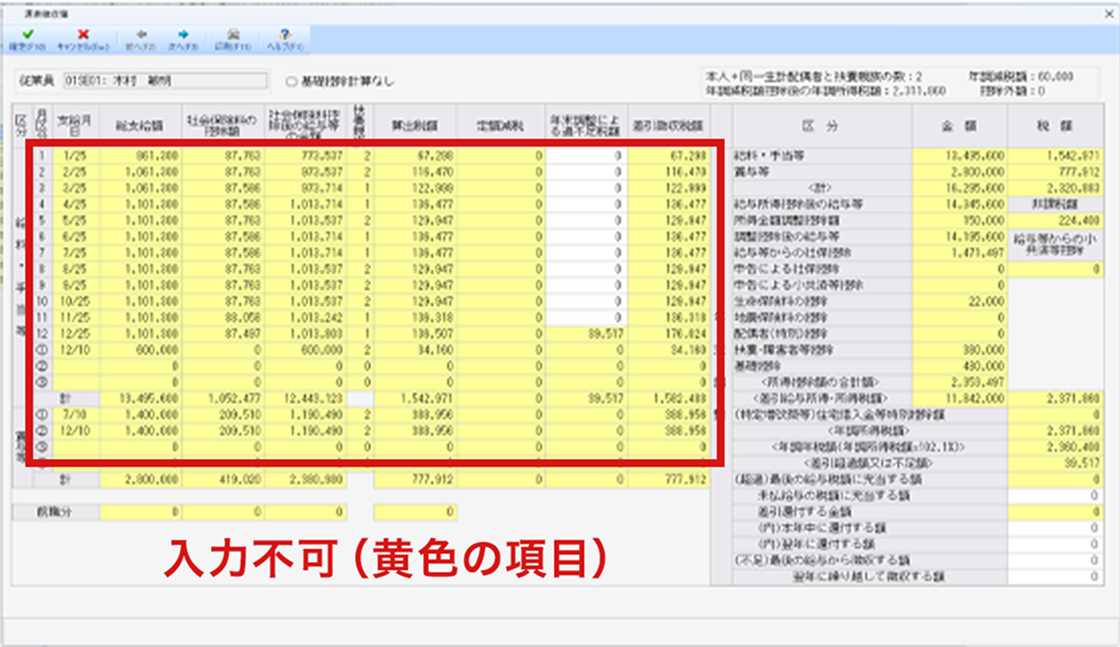Click the 確定(F10) green checkmark icon
Viewport: 1120px width, 647px height.
coord(30,34)
